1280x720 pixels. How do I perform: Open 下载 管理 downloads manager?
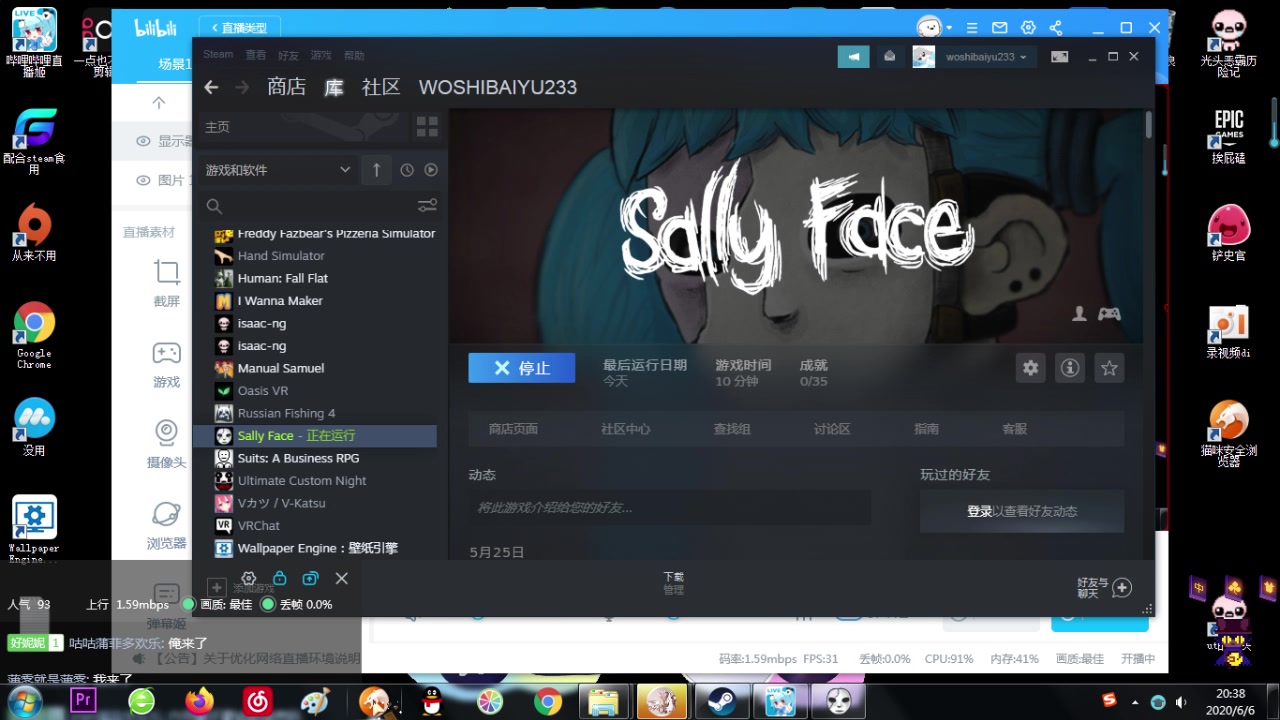(x=673, y=583)
